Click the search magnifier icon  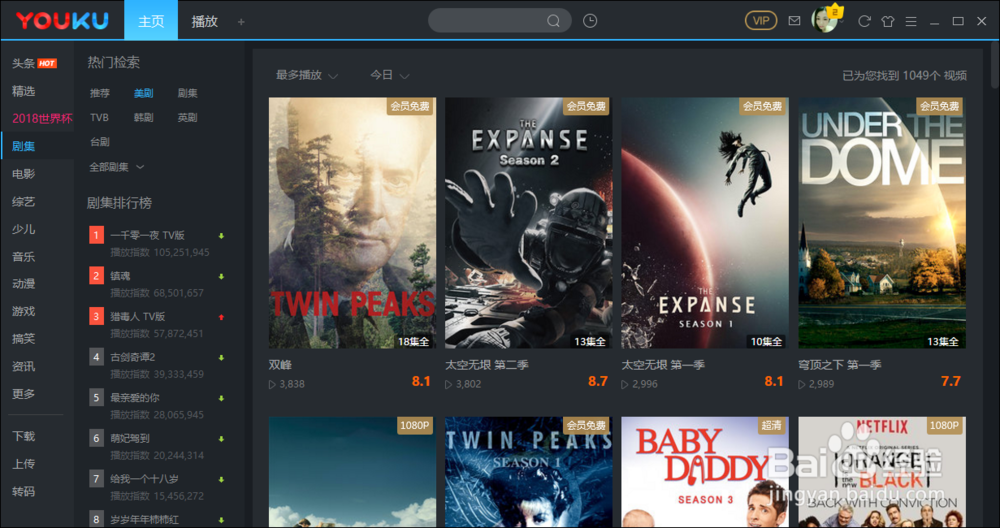(553, 21)
